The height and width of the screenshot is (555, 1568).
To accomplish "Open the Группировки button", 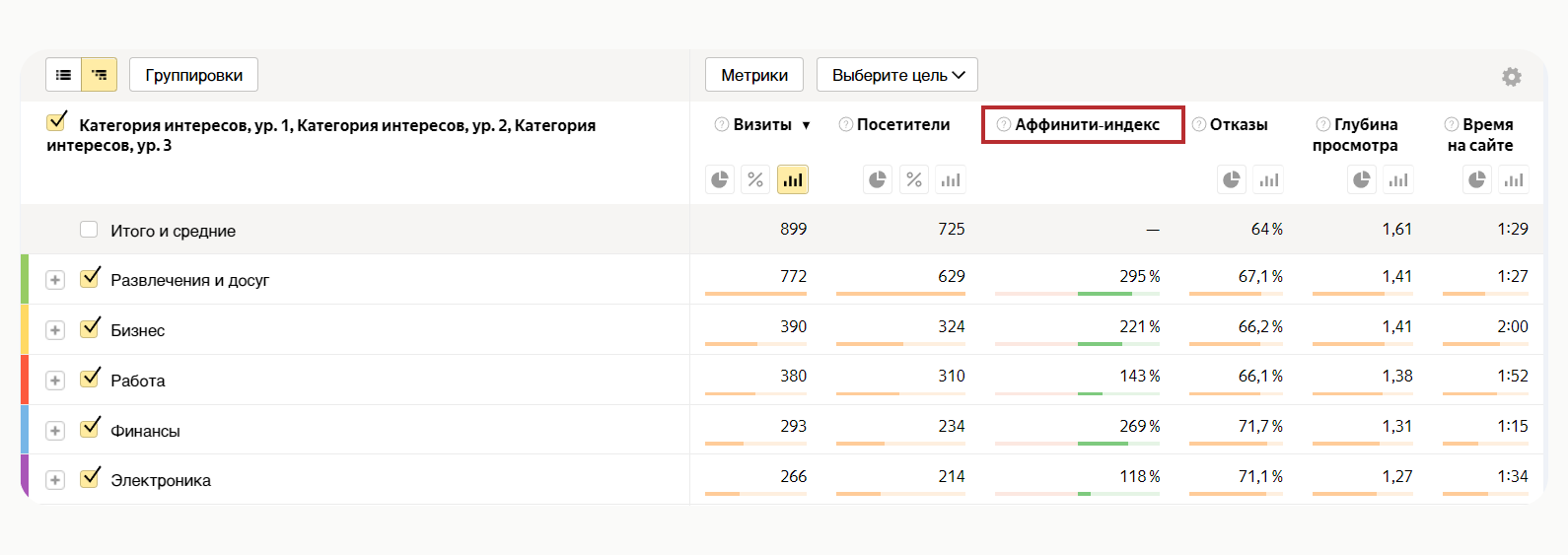I will pyautogui.click(x=193, y=75).
